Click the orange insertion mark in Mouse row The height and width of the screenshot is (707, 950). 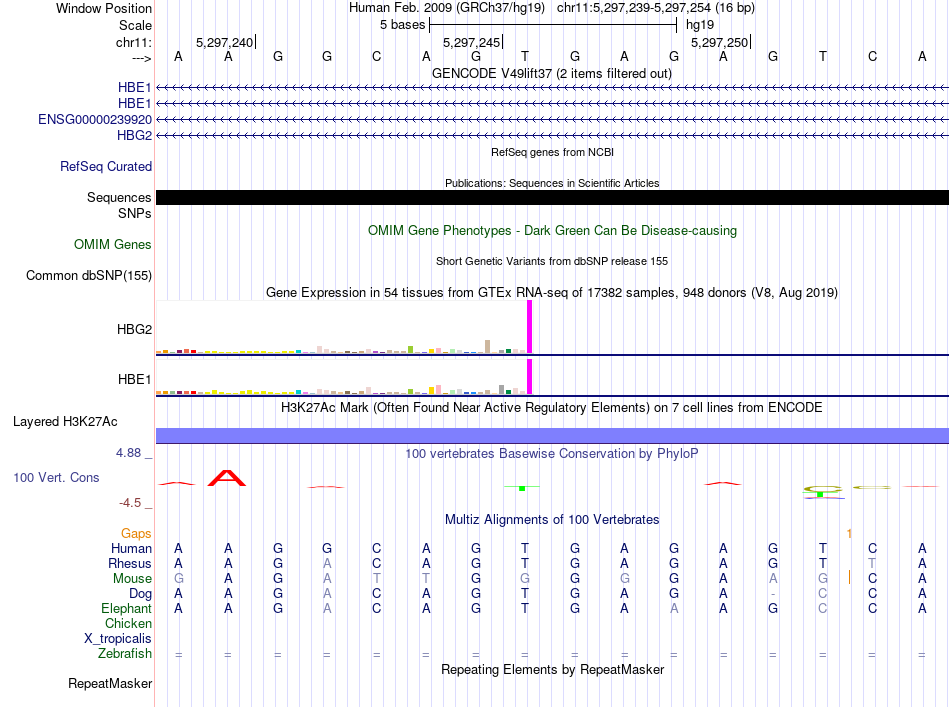[x=849, y=577]
